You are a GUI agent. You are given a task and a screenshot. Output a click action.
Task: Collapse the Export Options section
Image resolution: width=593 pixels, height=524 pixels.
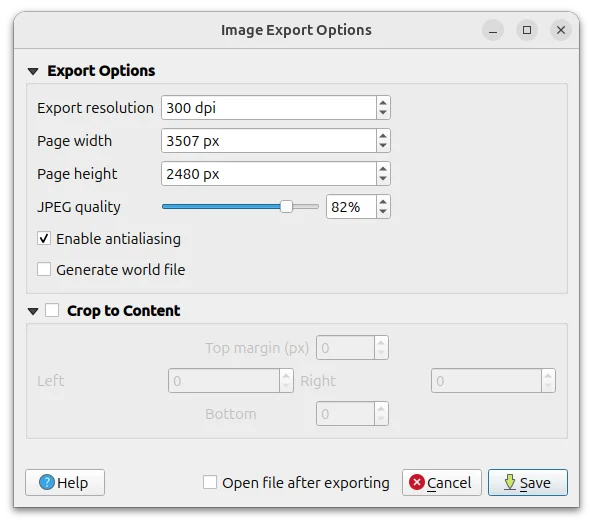pos(33,71)
